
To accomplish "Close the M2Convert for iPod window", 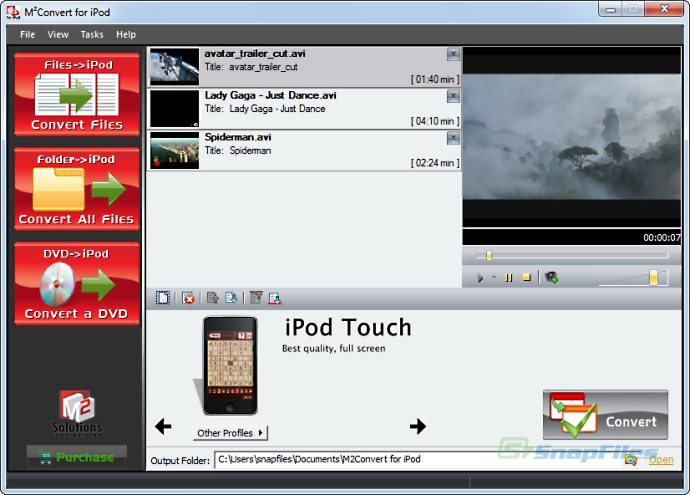I will point(664,9).
